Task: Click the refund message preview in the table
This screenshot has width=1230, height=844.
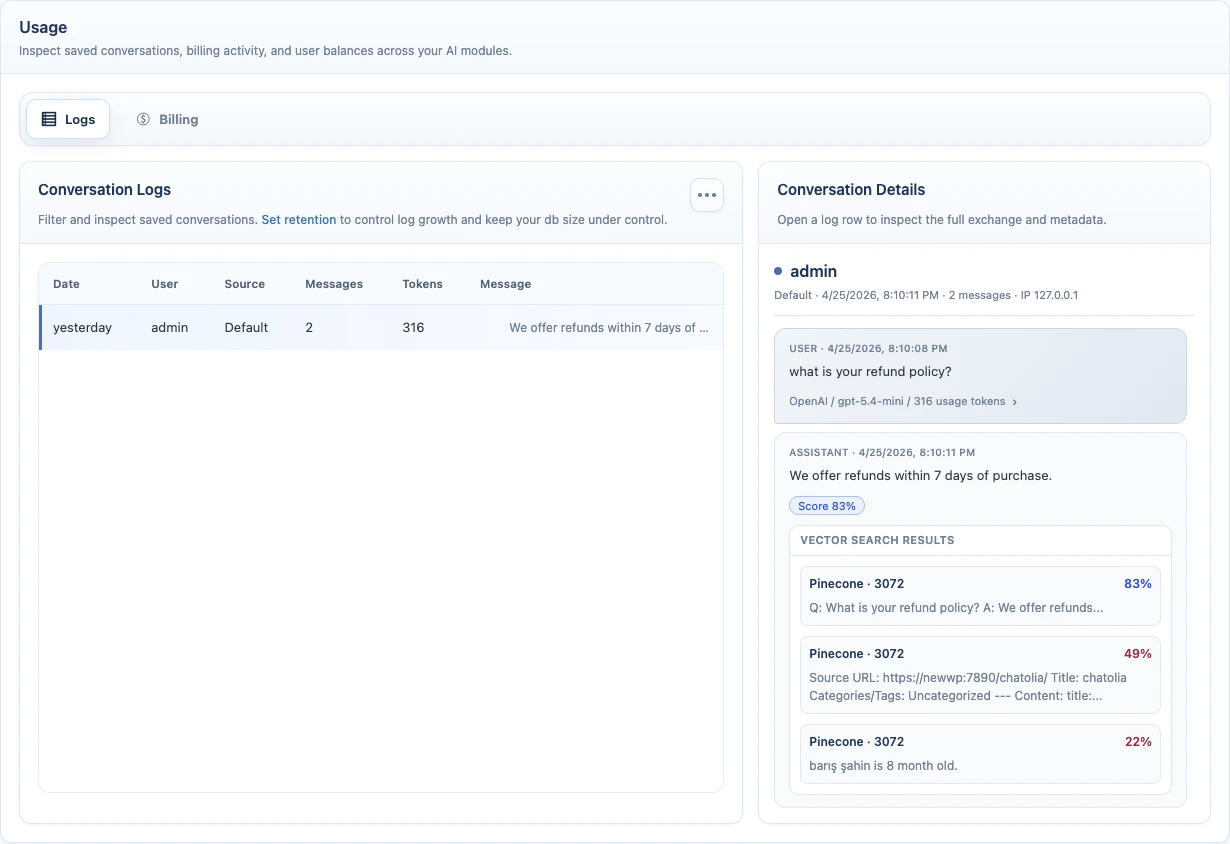Action: [x=610, y=327]
